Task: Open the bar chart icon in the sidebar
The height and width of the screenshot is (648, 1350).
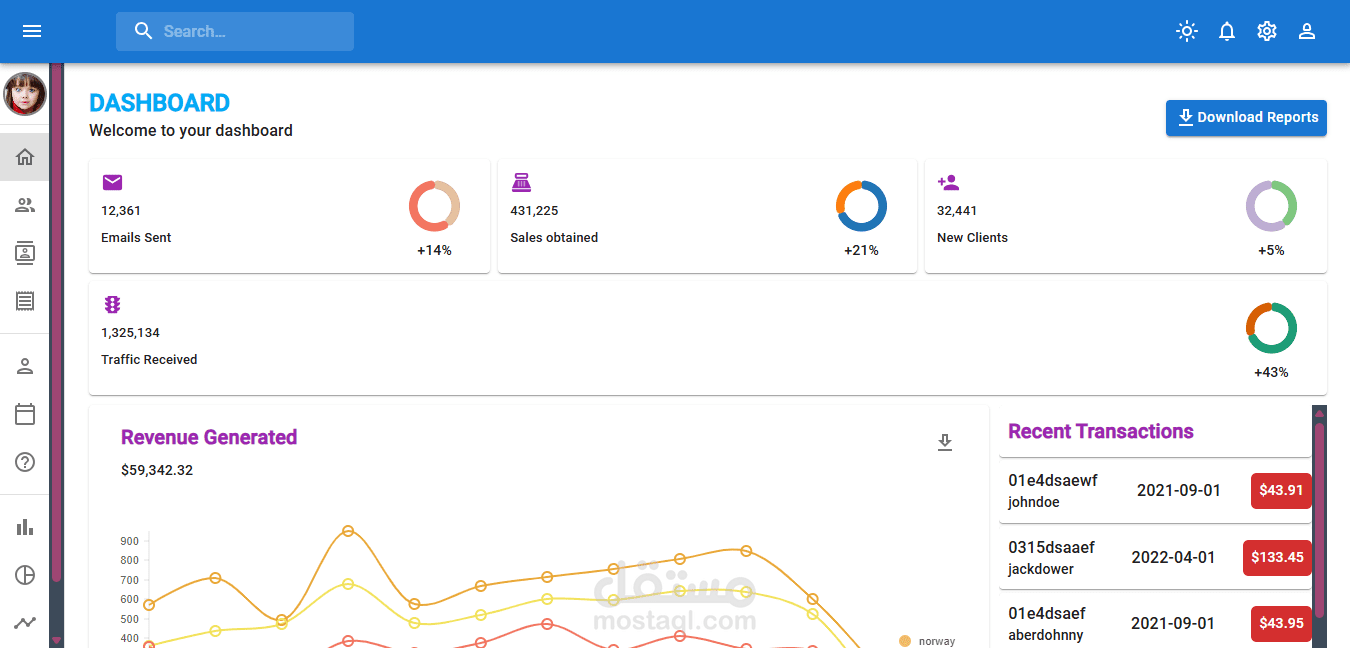Action: click(25, 527)
